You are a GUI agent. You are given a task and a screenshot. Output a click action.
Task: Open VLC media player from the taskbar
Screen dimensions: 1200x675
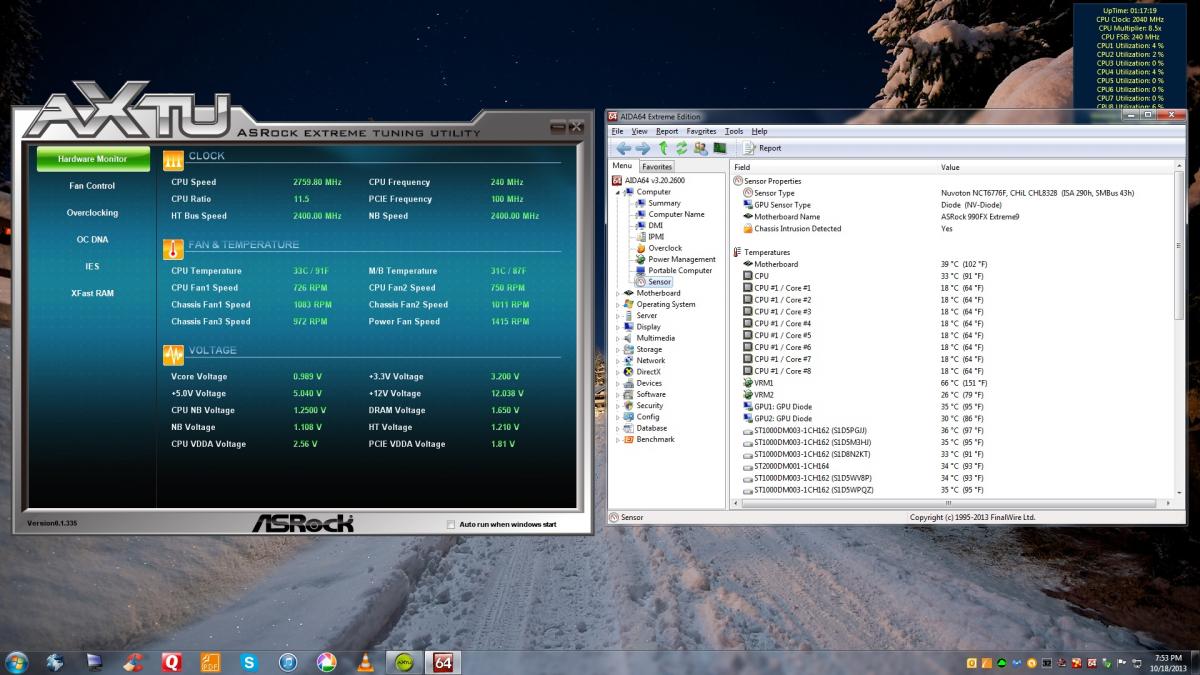click(x=365, y=661)
